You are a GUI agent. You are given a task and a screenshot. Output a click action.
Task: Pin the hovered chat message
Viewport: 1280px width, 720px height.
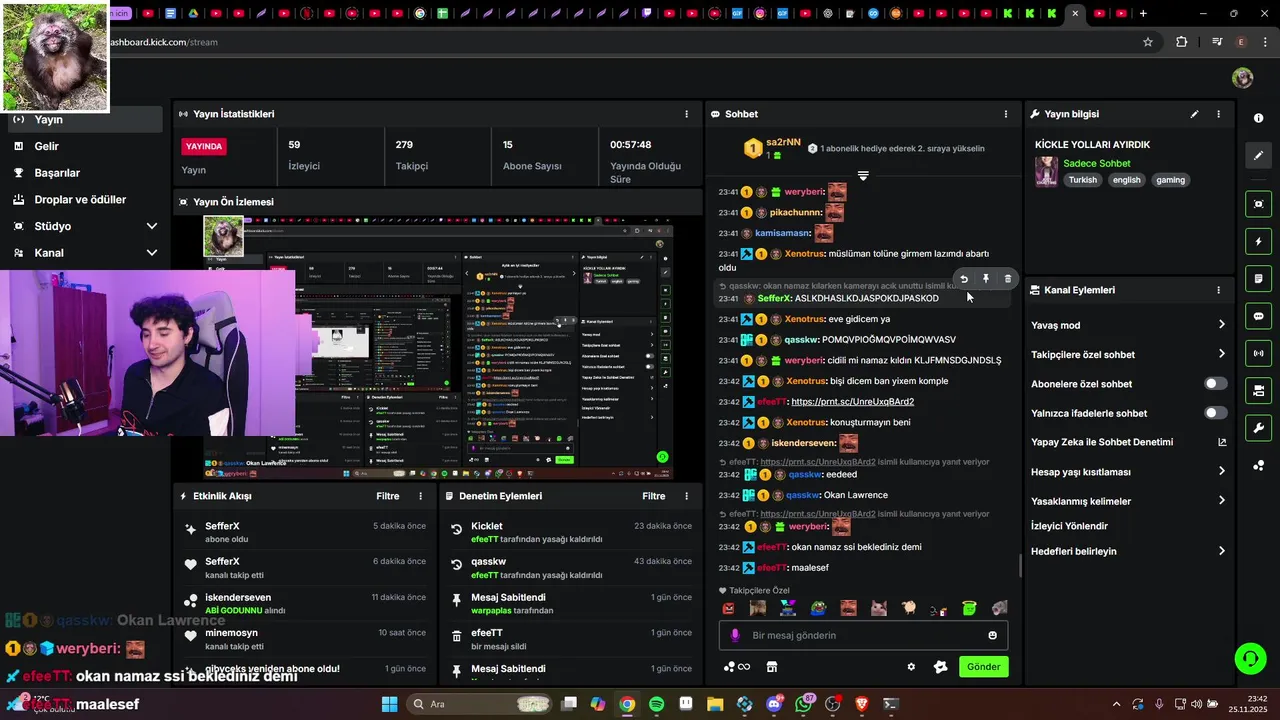(x=985, y=279)
